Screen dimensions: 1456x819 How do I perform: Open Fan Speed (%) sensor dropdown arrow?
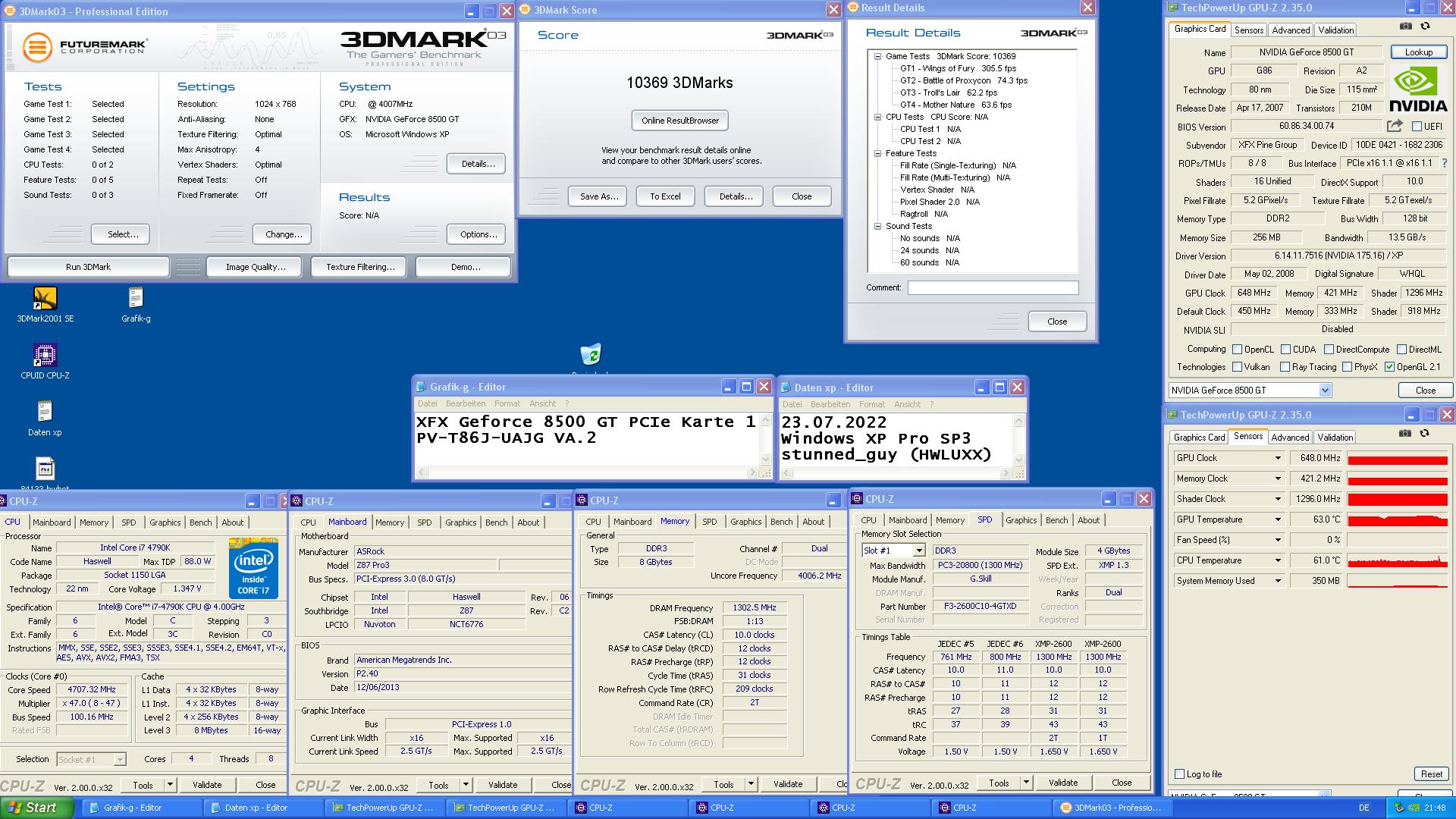pos(1278,540)
